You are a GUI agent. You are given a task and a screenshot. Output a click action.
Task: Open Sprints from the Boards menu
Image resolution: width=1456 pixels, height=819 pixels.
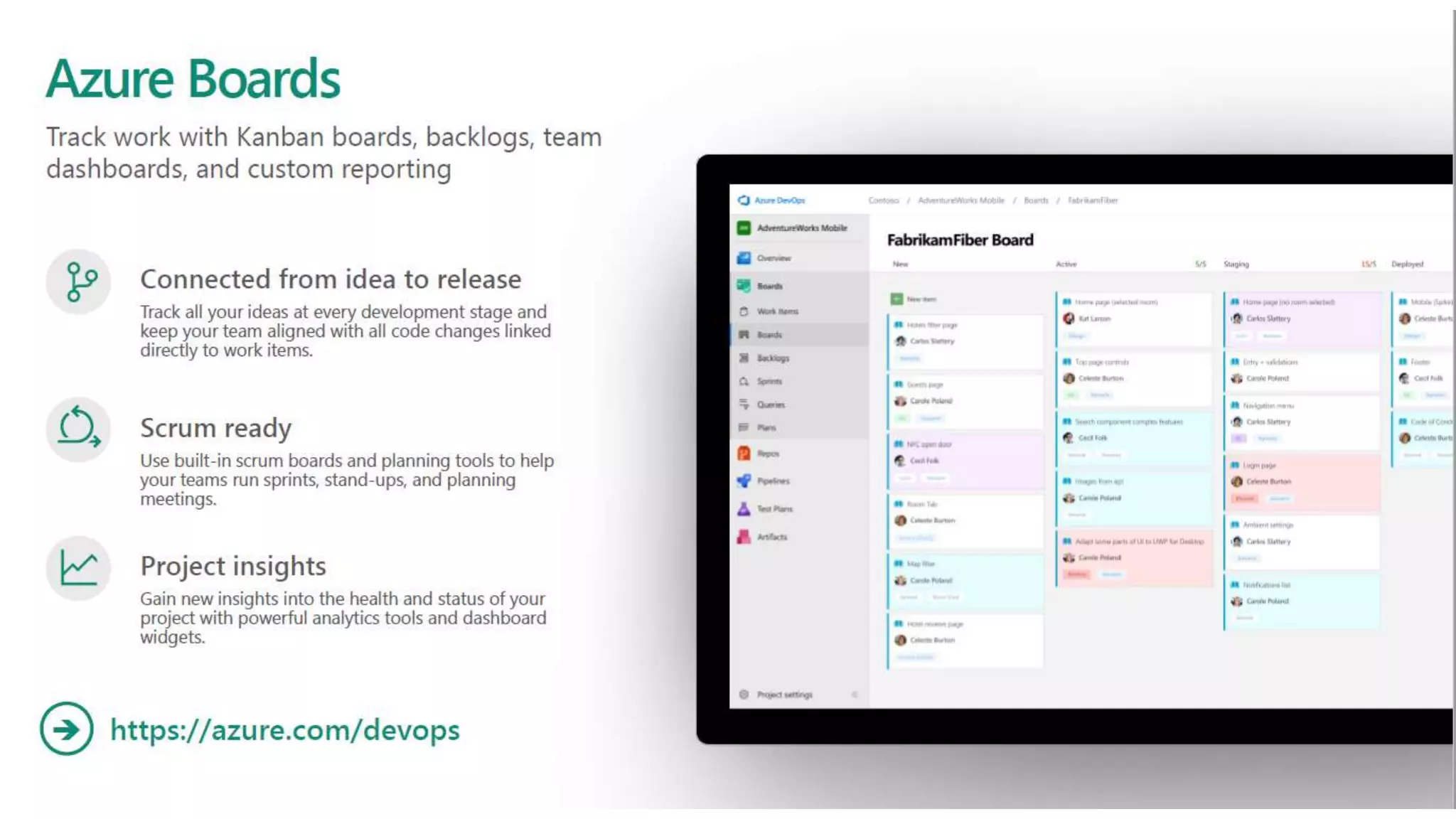coord(769,382)
